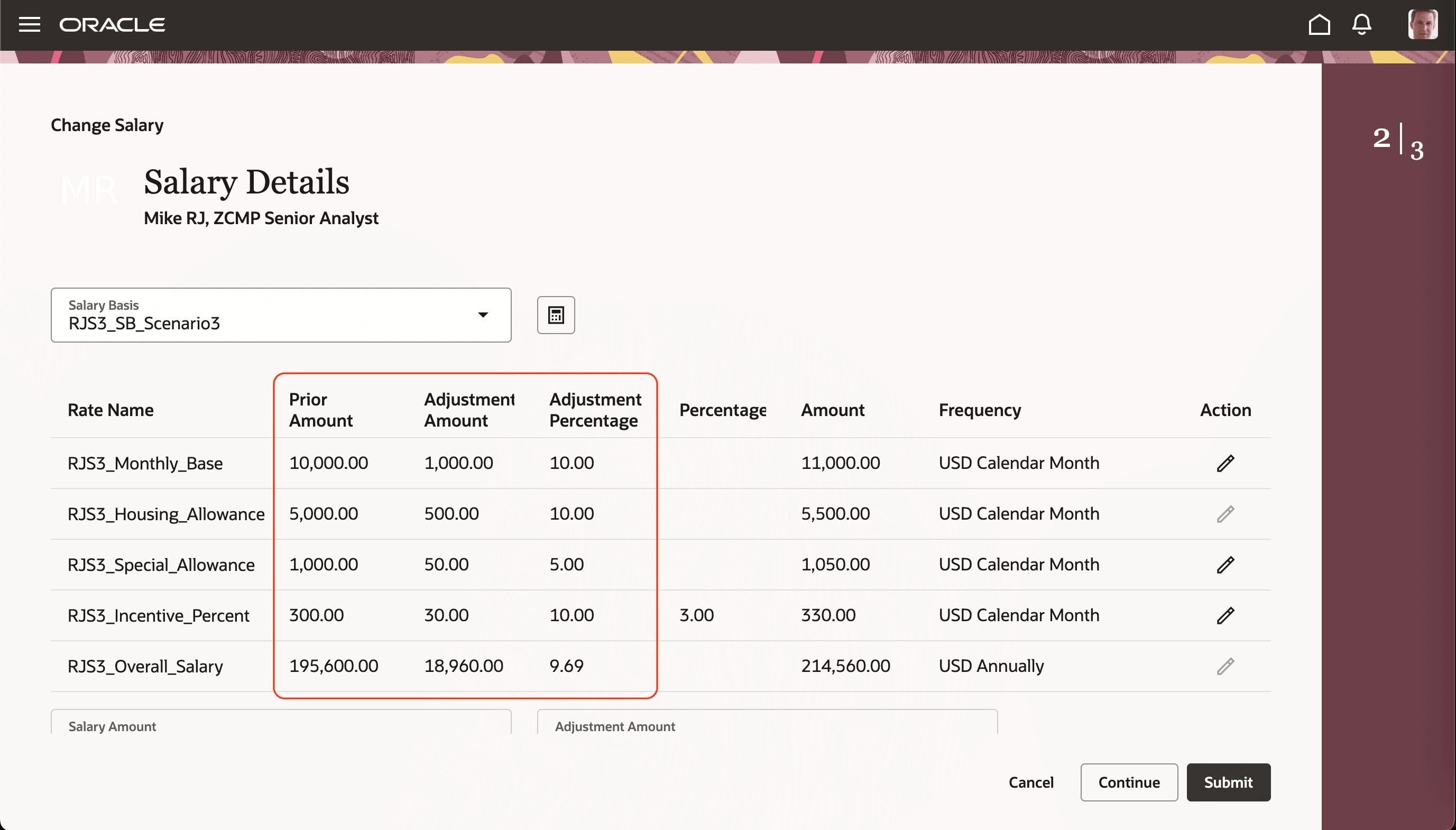
Task: Select the RJS3_Housing_Allowance edit pencil
Action: pos(1225,514)
